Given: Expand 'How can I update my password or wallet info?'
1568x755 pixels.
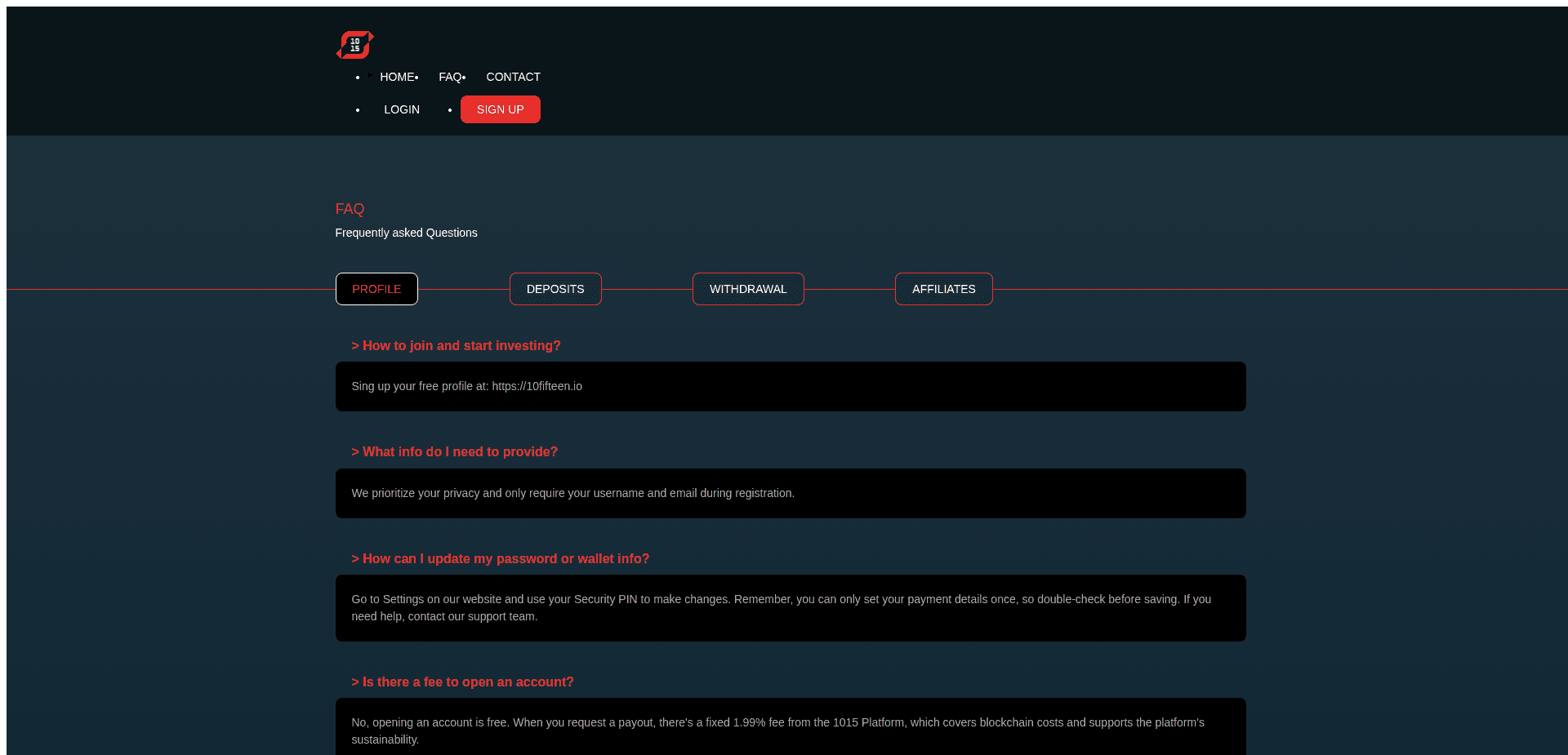Looking at the screenshot, I should coord(500,558).
